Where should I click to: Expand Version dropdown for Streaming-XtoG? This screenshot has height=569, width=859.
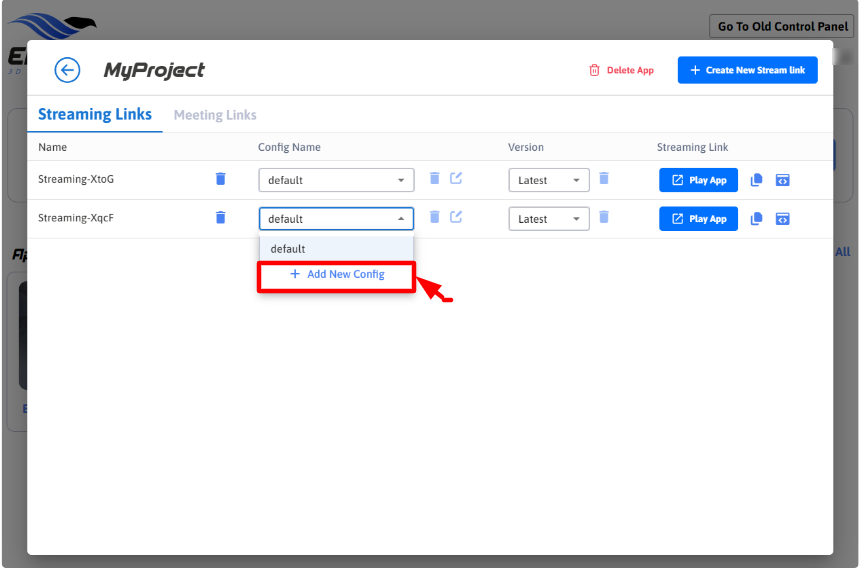(548, 180)
